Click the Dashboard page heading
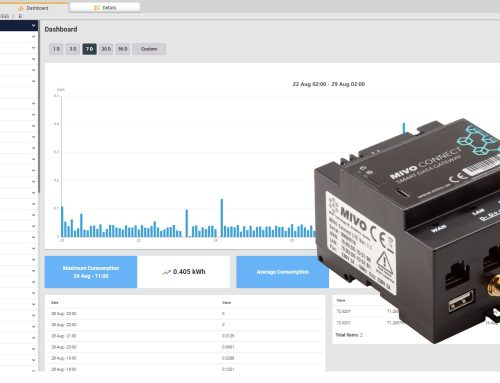 [61, 29]
